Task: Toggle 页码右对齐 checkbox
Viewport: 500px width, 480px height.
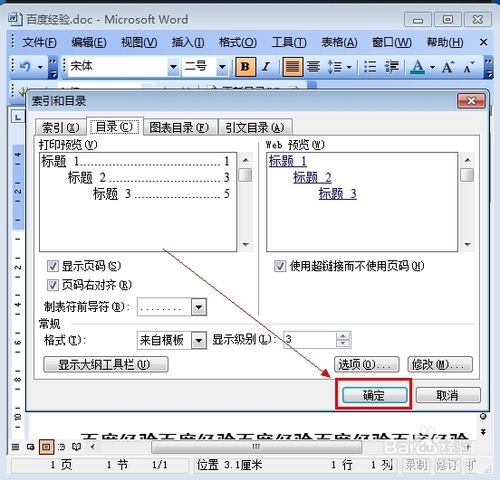Action: 52,285
